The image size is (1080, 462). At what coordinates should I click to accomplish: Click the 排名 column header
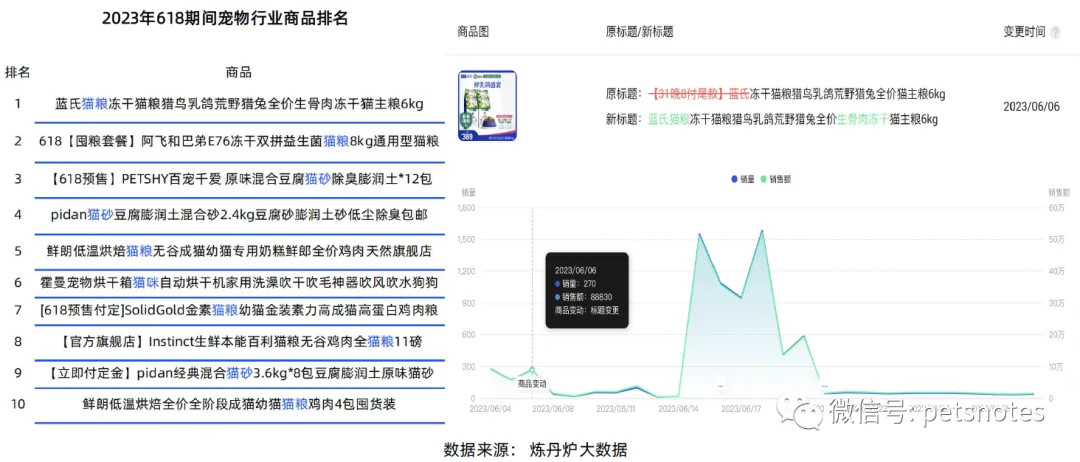(x=17, y=72)
